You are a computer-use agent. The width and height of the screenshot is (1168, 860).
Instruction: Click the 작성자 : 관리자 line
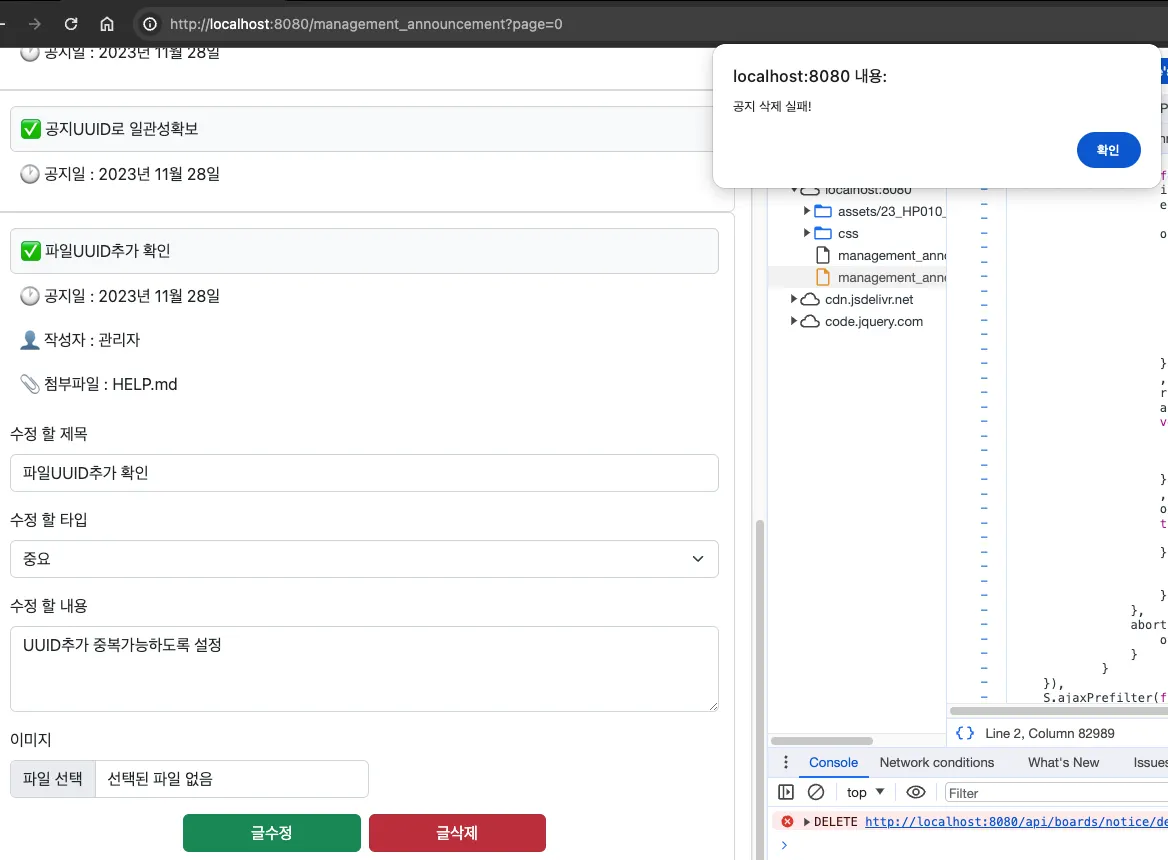coord(80,340)
